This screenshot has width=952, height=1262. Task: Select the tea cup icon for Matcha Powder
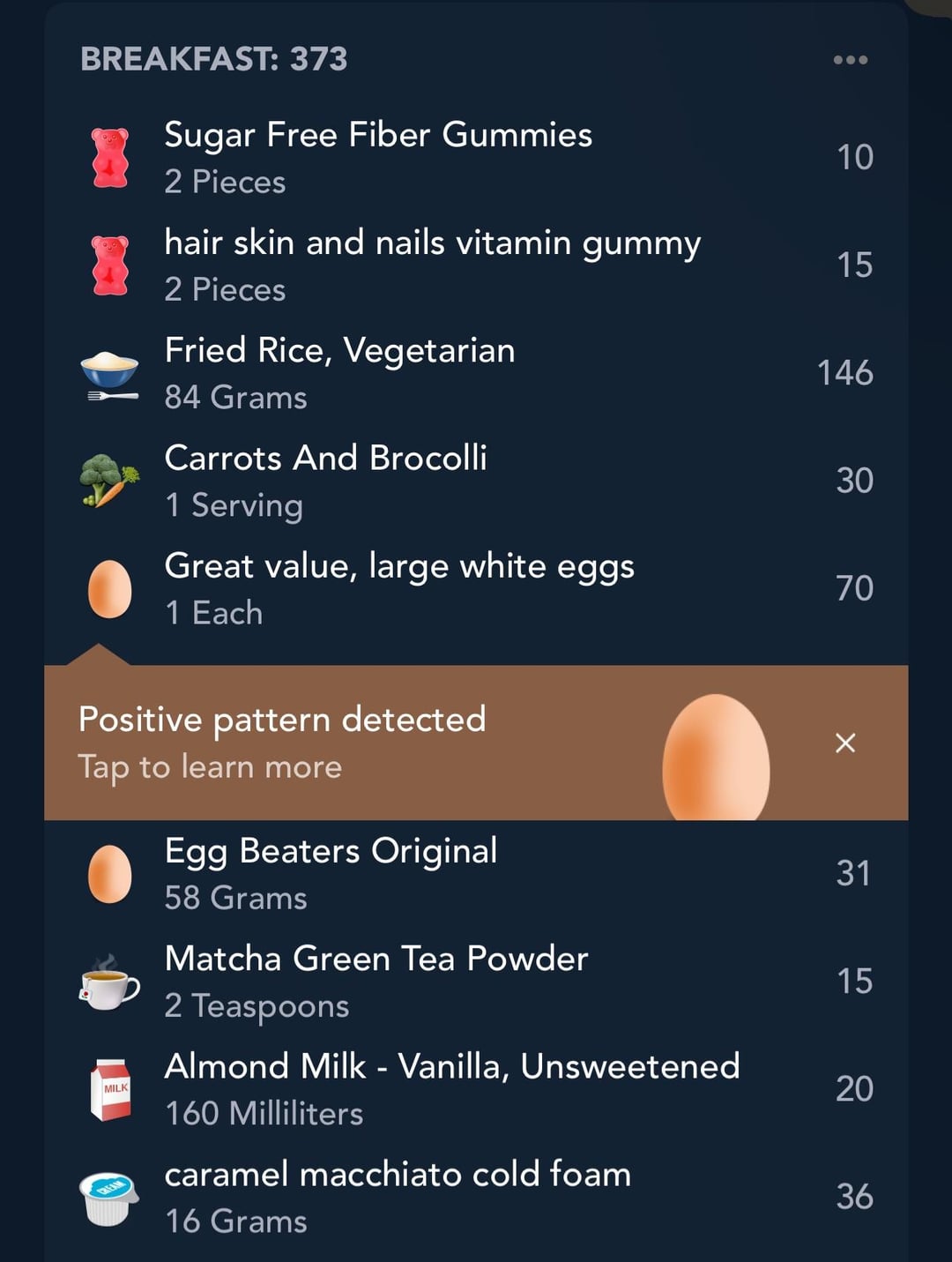[x=109, y=982]
